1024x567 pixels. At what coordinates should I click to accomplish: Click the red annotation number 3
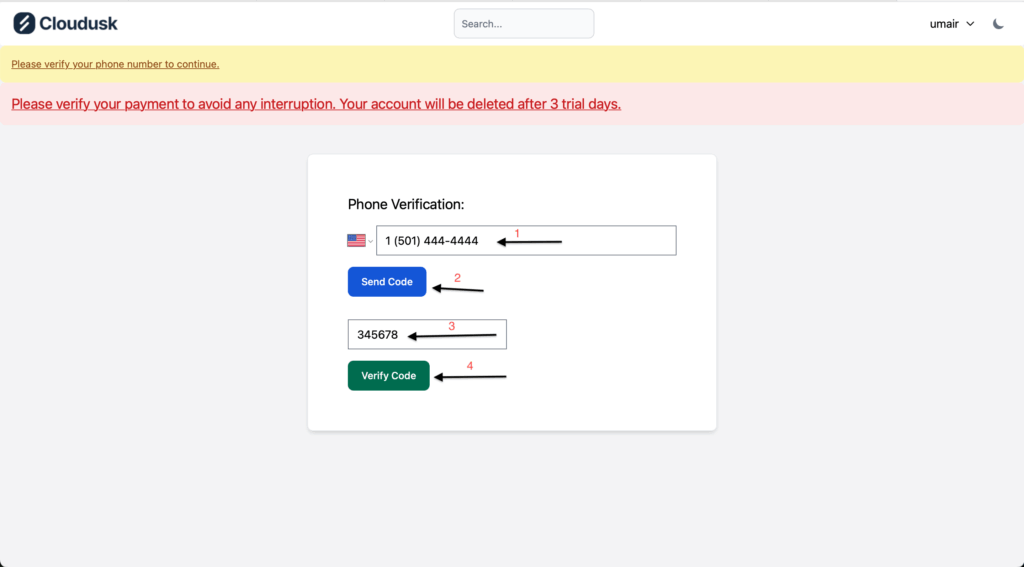451,326
